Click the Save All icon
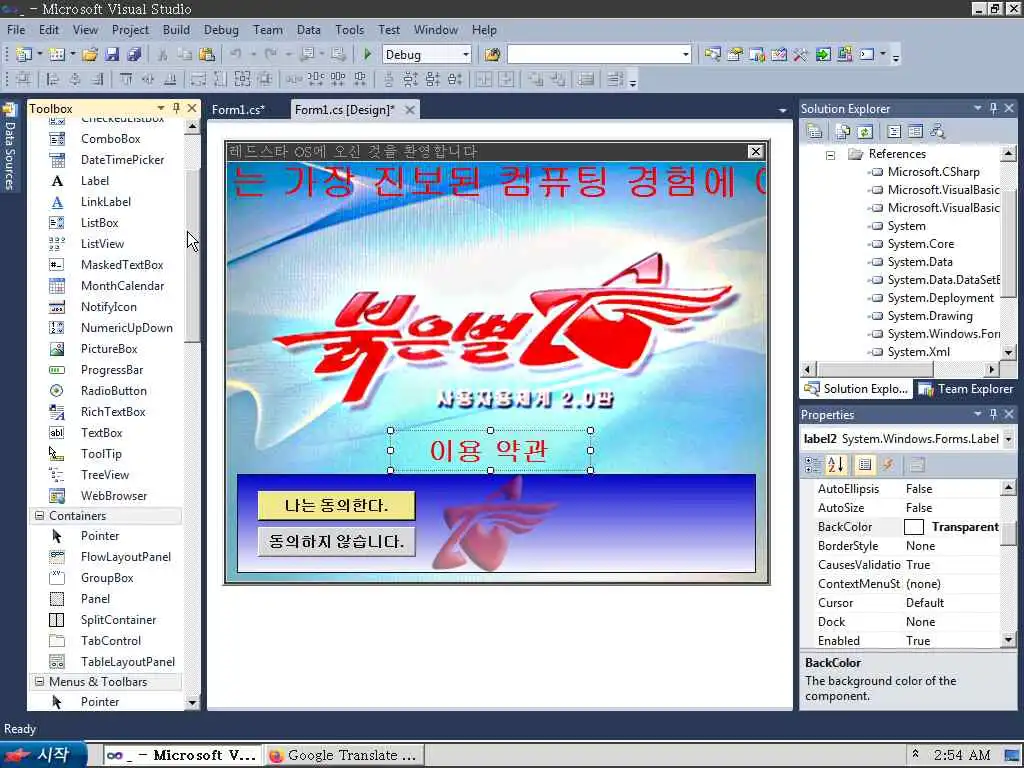This screenshot has height=768, width=1024. point(135,55)
